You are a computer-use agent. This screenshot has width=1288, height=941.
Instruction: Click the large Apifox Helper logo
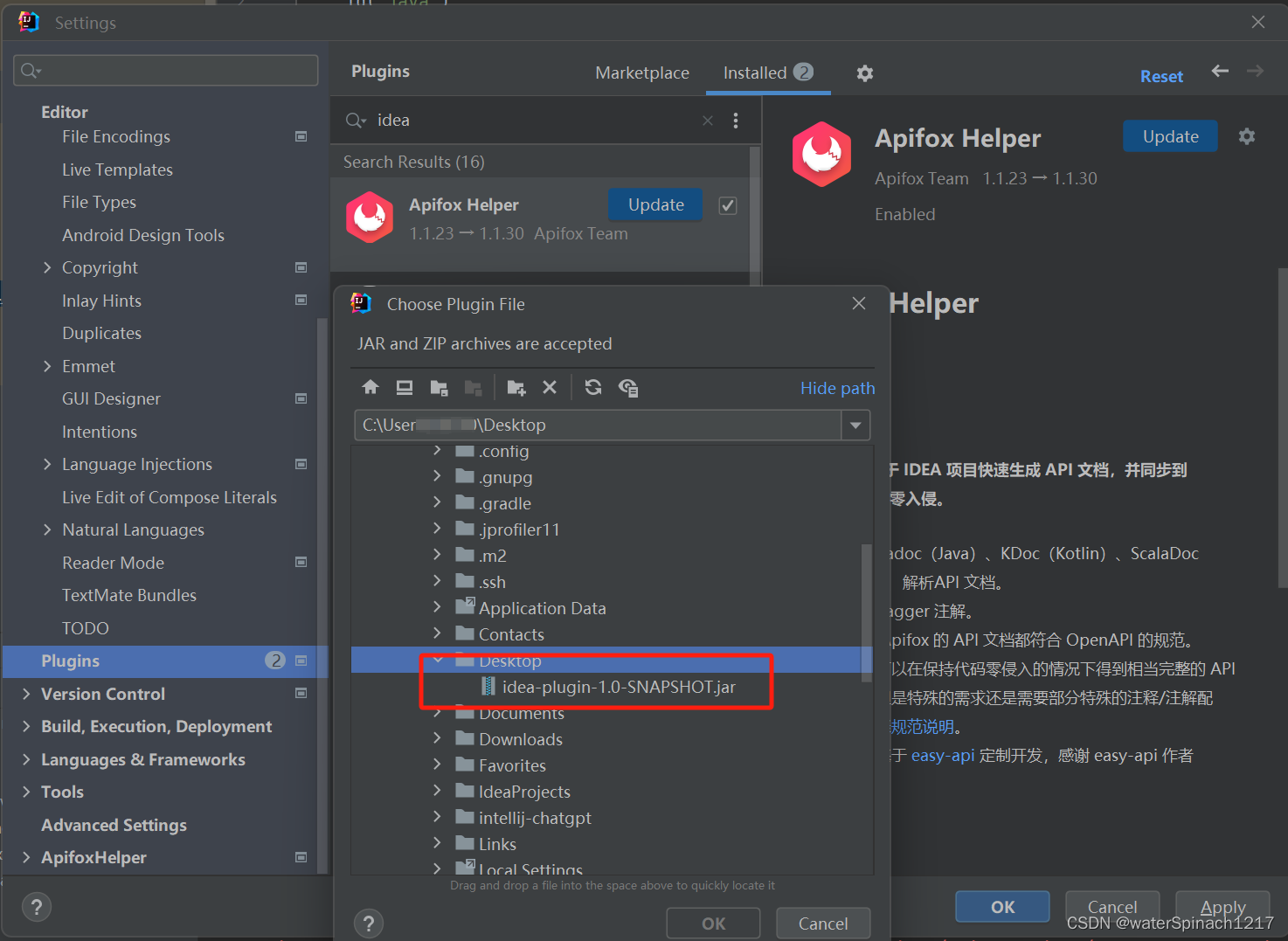[821, 155]
